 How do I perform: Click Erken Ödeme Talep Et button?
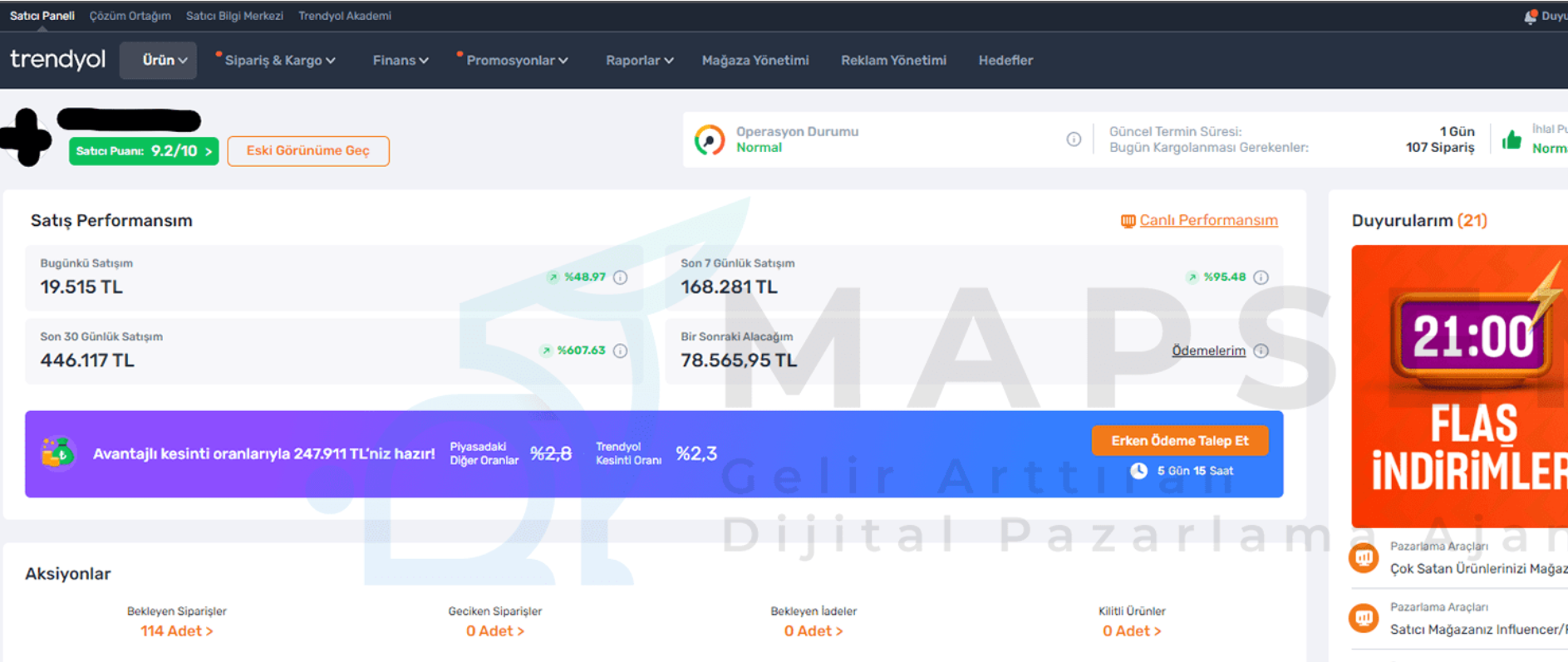click(x=1180, y=441)
